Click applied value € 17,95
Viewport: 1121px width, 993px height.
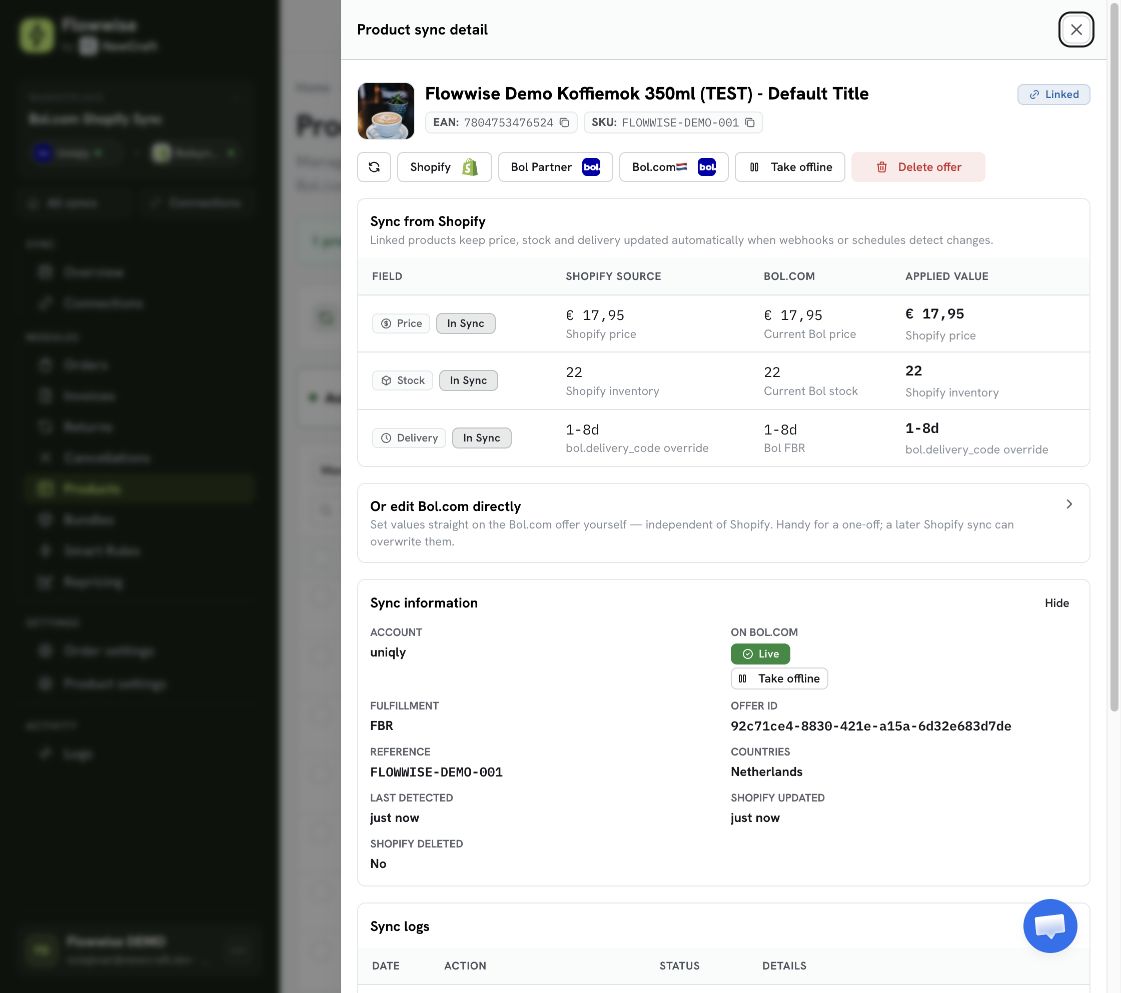tap(934, 314)
